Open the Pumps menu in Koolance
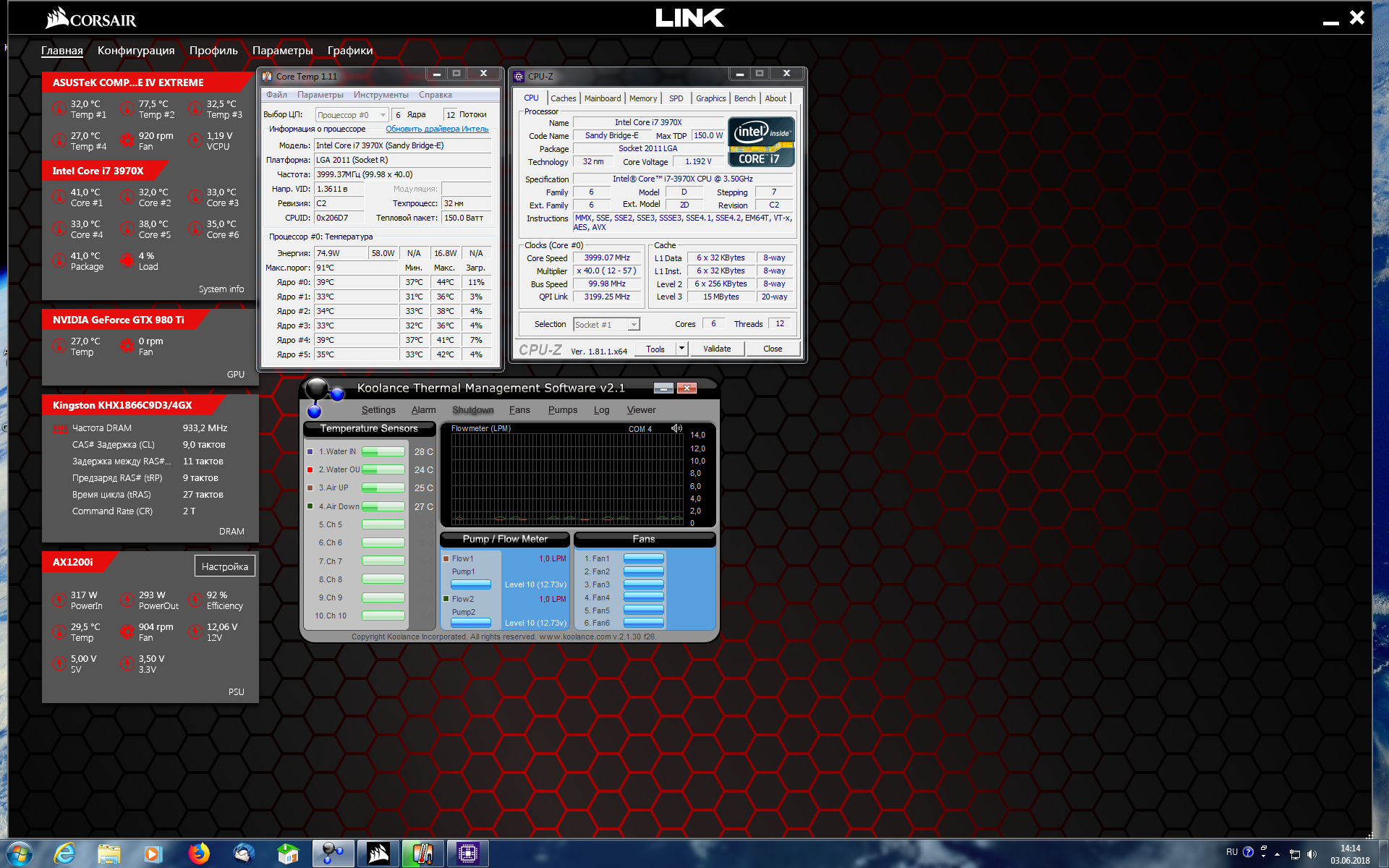This screenshot has height=868, width=1389. [562, 410]
